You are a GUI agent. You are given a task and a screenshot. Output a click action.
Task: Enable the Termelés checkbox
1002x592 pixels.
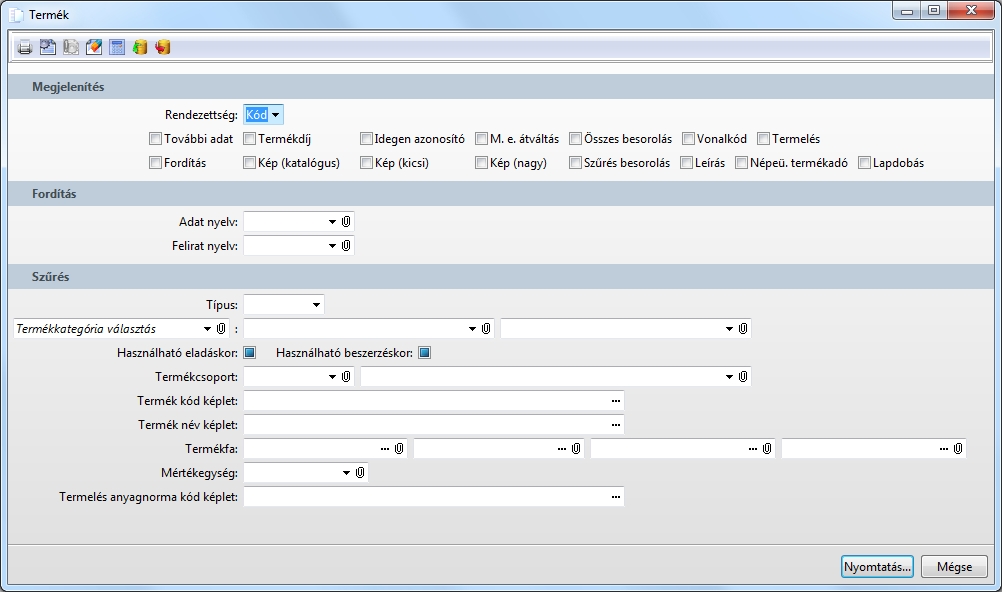tap(763, 139)
